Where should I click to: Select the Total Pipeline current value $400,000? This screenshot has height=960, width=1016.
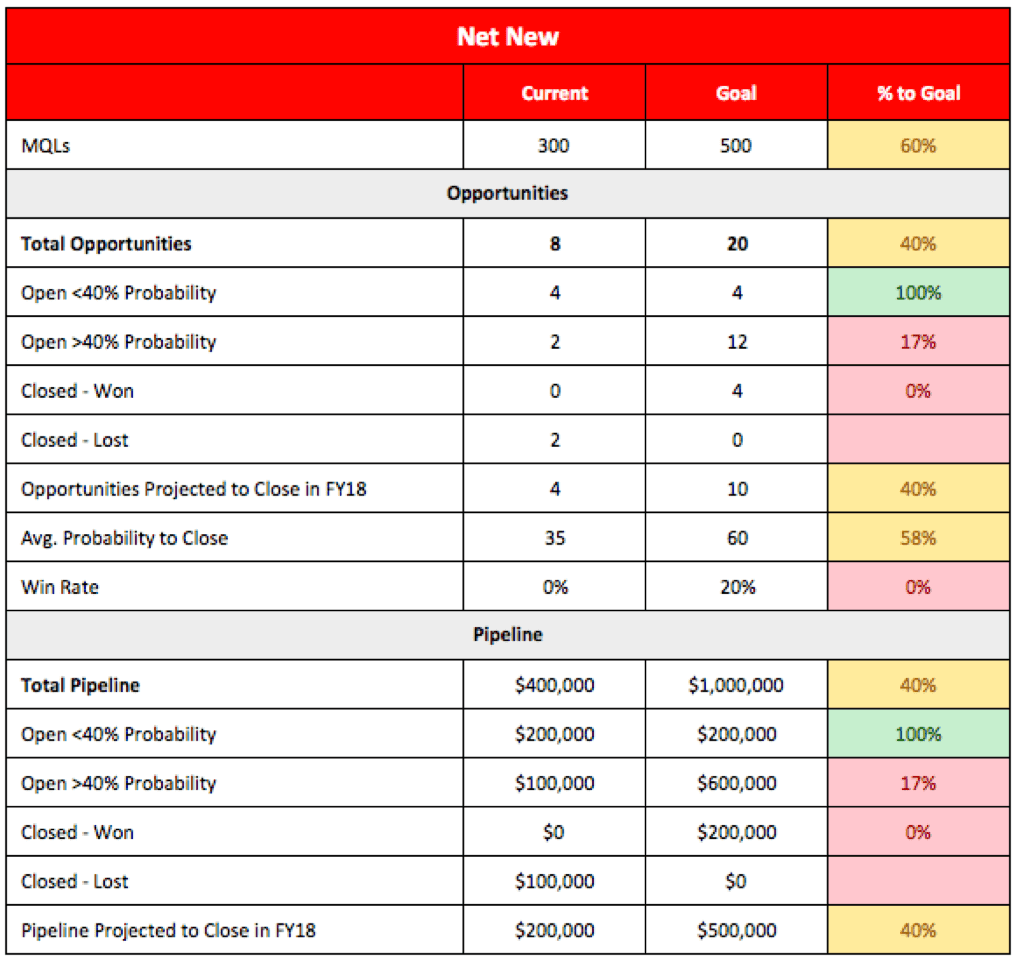click(x=554, y=685)
